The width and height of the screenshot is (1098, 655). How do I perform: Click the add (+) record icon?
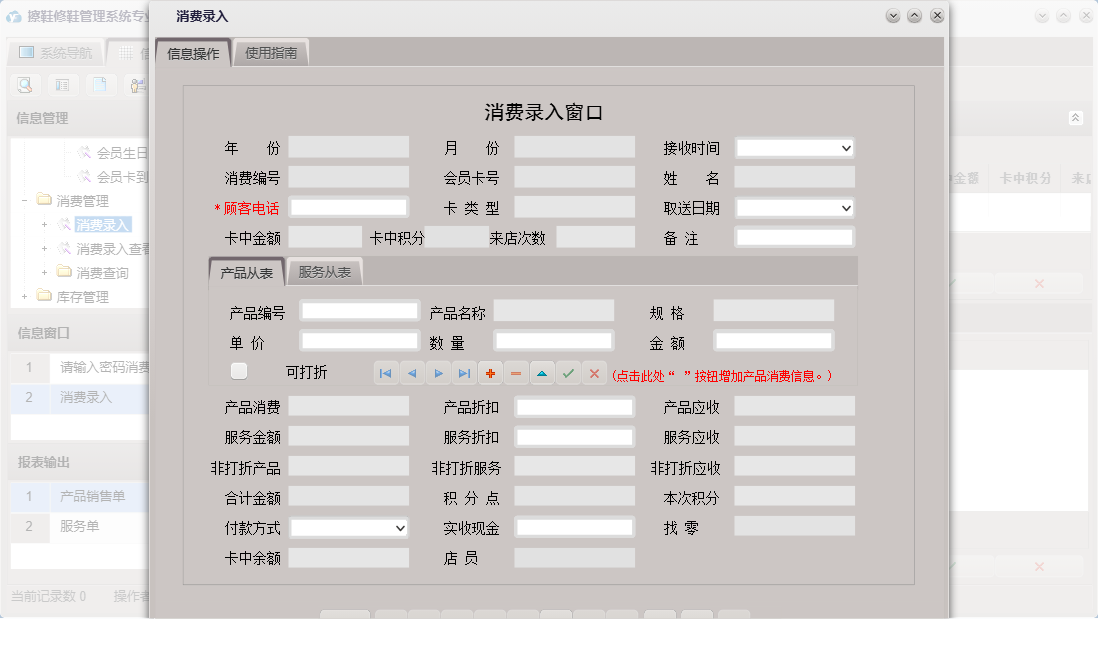[489, 372]
